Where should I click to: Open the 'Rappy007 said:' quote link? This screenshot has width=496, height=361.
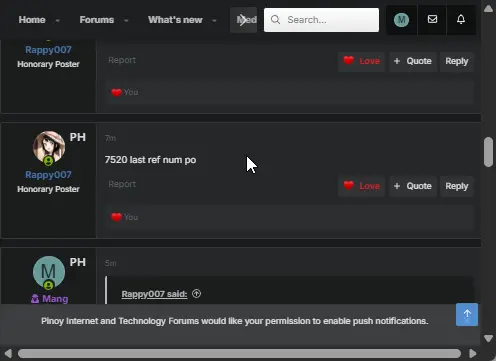click(x=154, y=294)
